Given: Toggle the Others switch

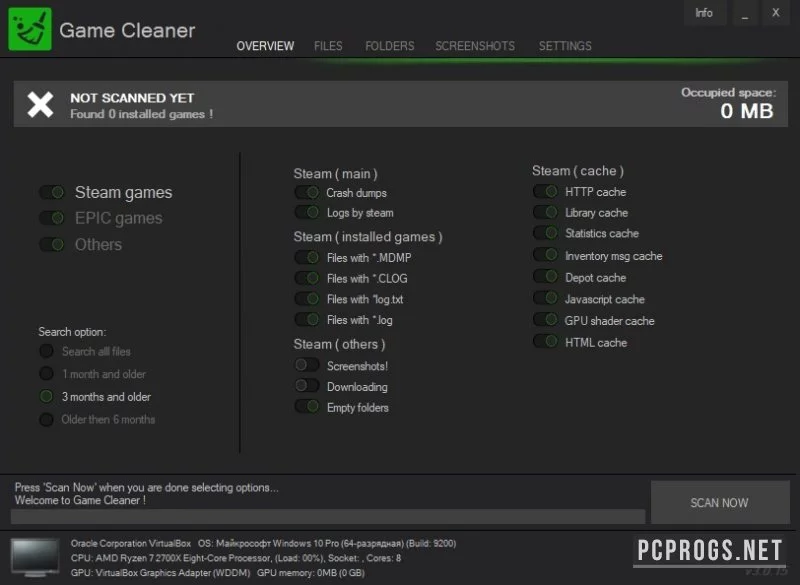Looking at the screenshot, I should coord(52,245).
